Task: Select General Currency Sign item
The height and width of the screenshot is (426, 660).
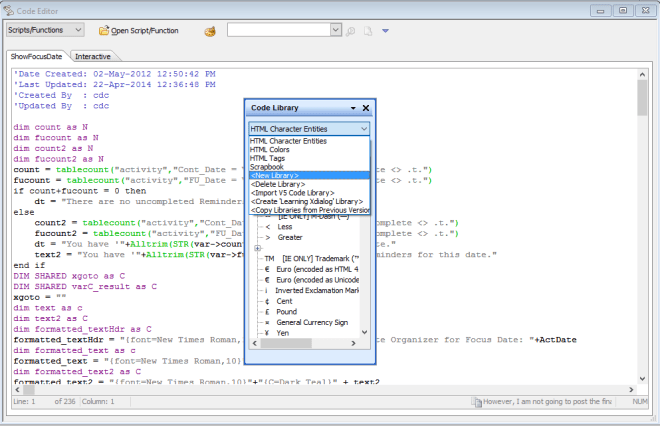Action: [312, 322]
